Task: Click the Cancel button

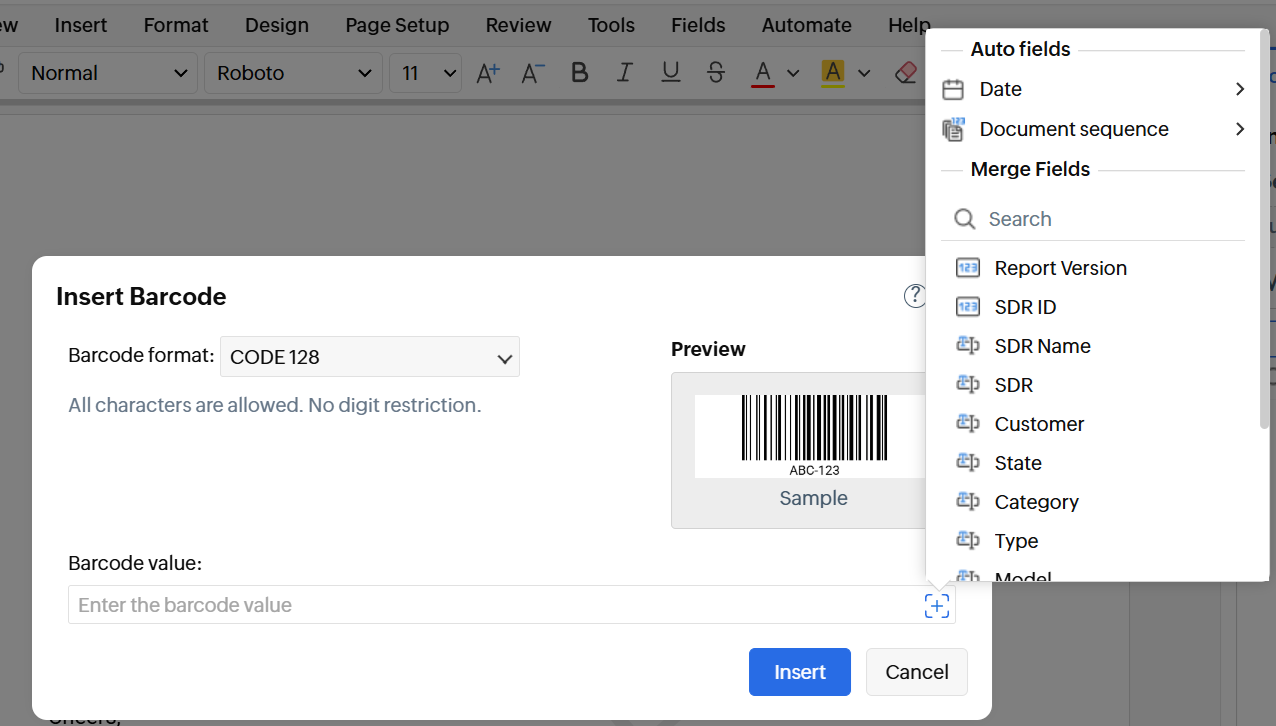Action: [x=916, y=672]
